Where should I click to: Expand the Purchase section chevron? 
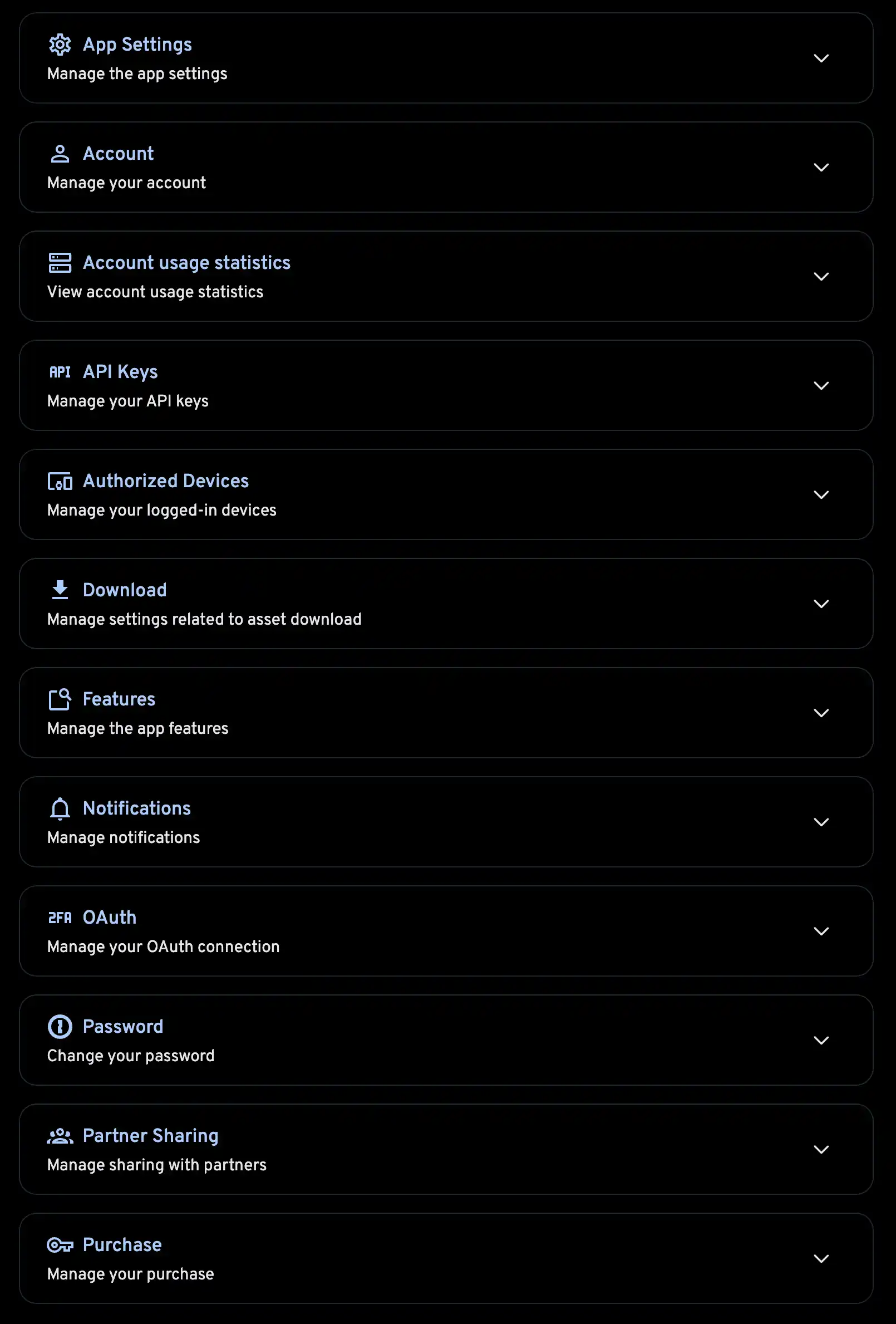tap(821, 1258)
